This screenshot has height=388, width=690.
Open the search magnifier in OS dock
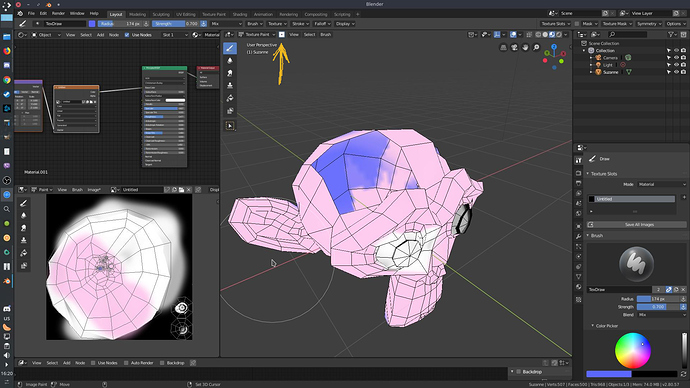point(7,209)
